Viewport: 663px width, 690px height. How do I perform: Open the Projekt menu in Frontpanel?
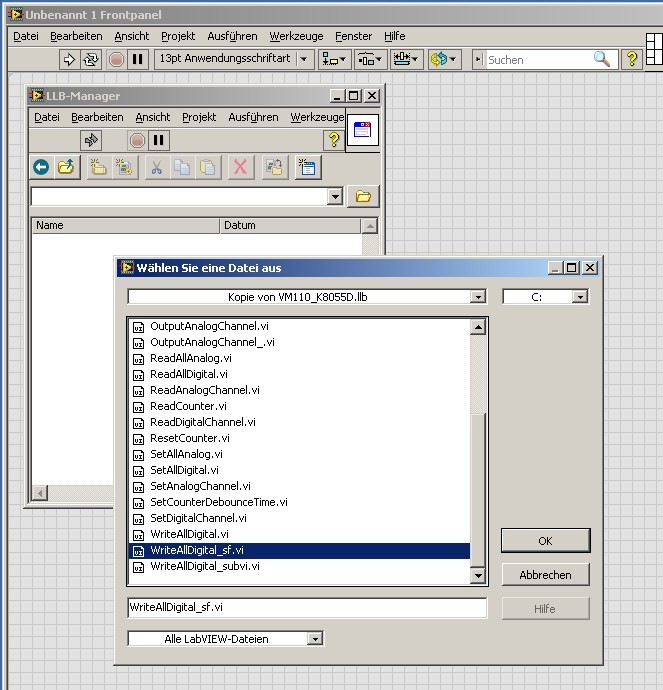[x=178, y=36]
